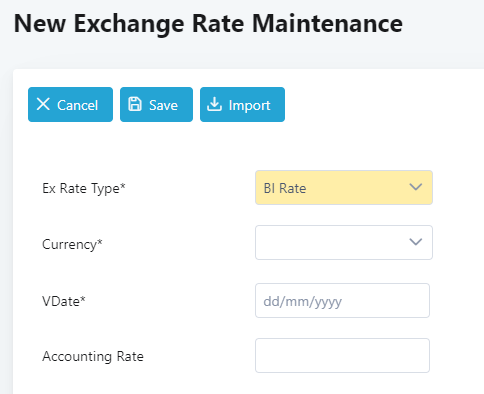Select the VDate* field label

64,301
